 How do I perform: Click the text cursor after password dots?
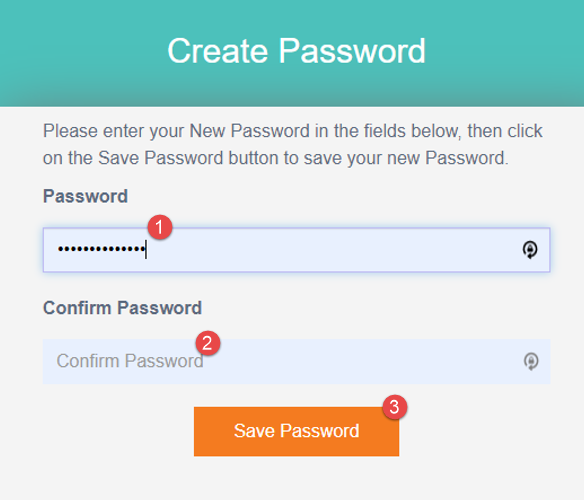click(x=146, y=249)
